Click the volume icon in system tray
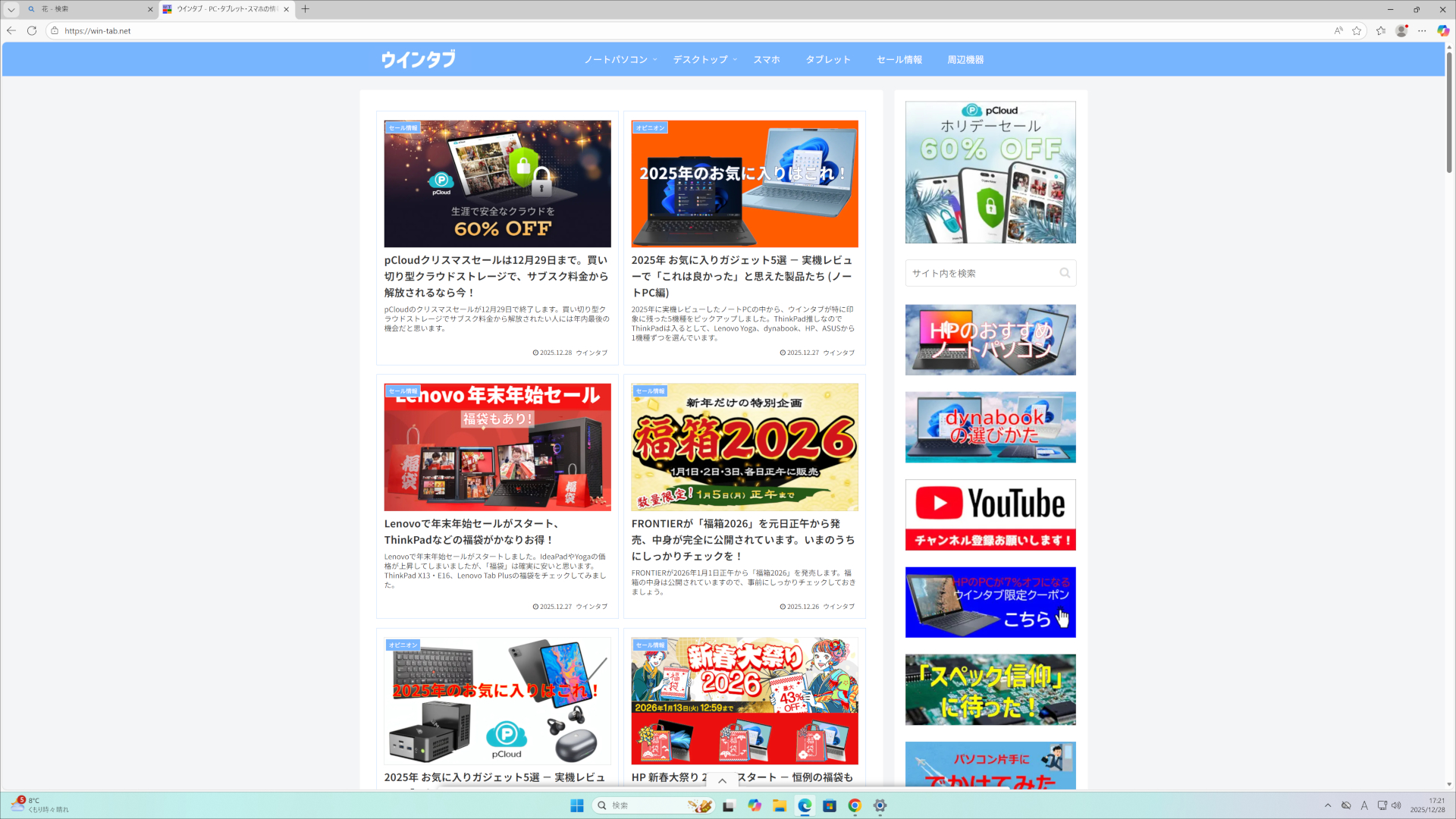 pos(1400,805)
